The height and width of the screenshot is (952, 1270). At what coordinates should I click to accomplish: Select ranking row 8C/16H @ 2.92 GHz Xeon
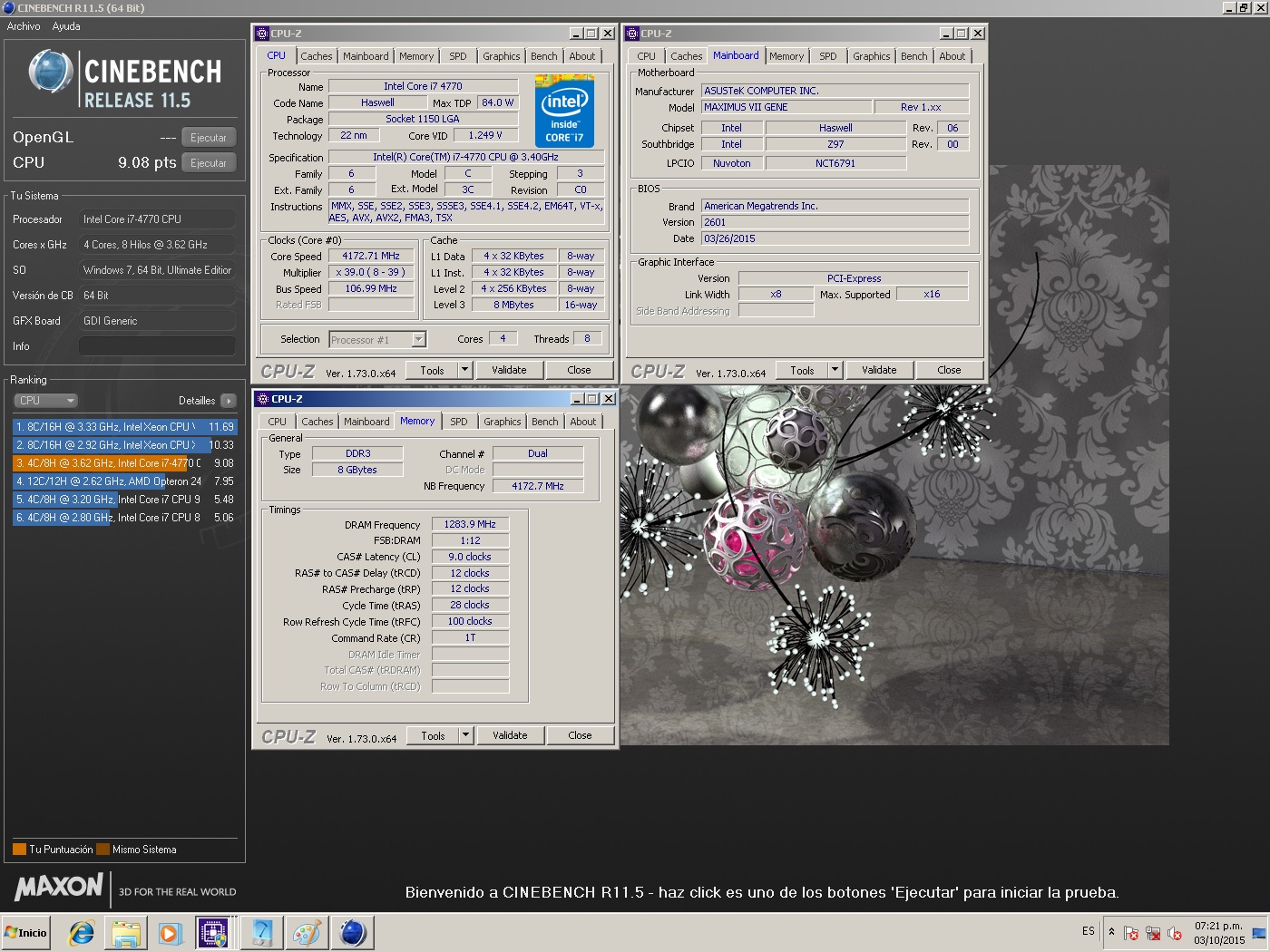pos(124,445)
